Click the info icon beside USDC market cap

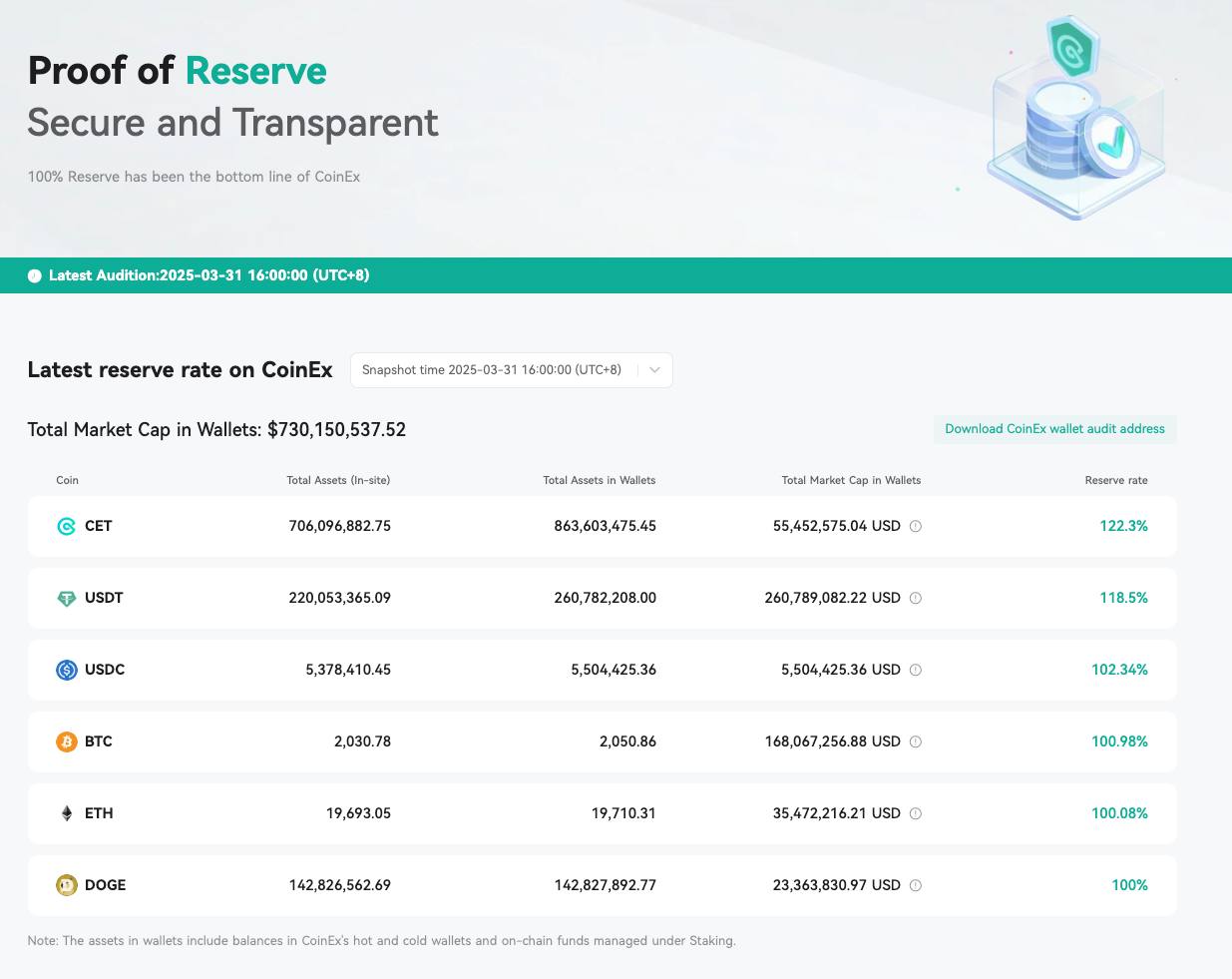(x=916, y=670)
